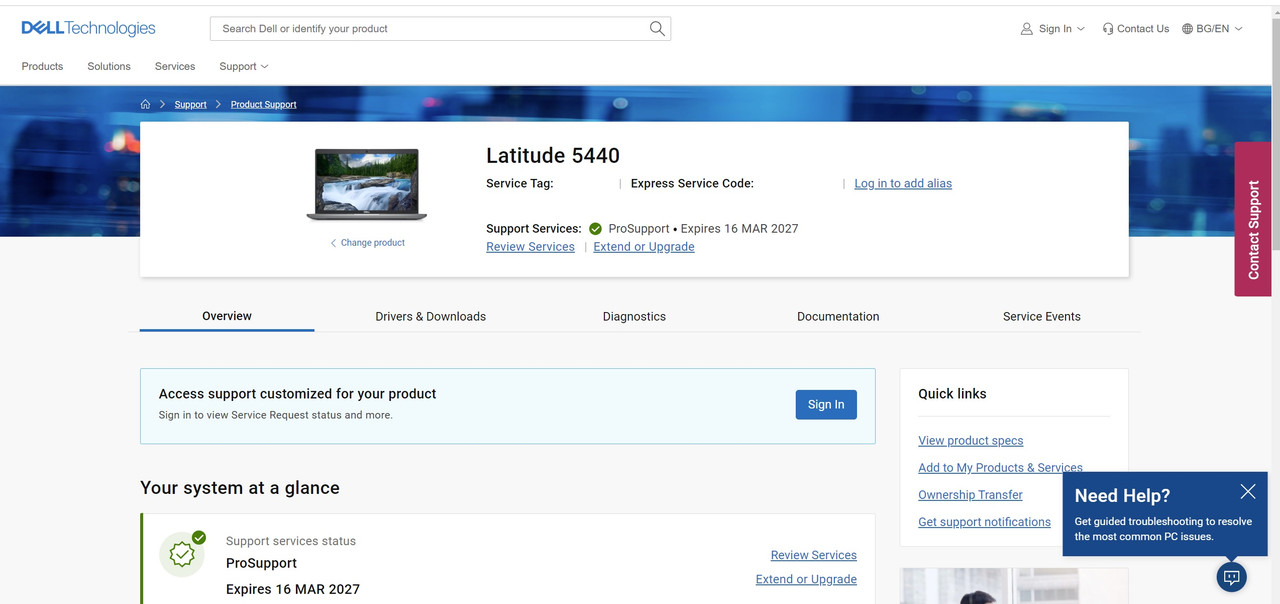Open the BG/EN language dropdown
The height and width of the screenshot is (604, 1280).
[x=1212, y=29]
